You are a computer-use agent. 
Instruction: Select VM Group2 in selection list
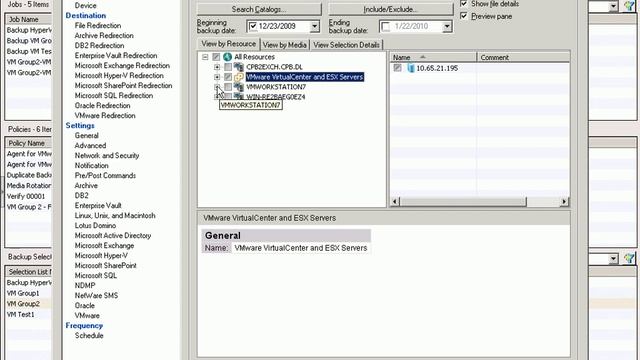[x=28, y=304]
